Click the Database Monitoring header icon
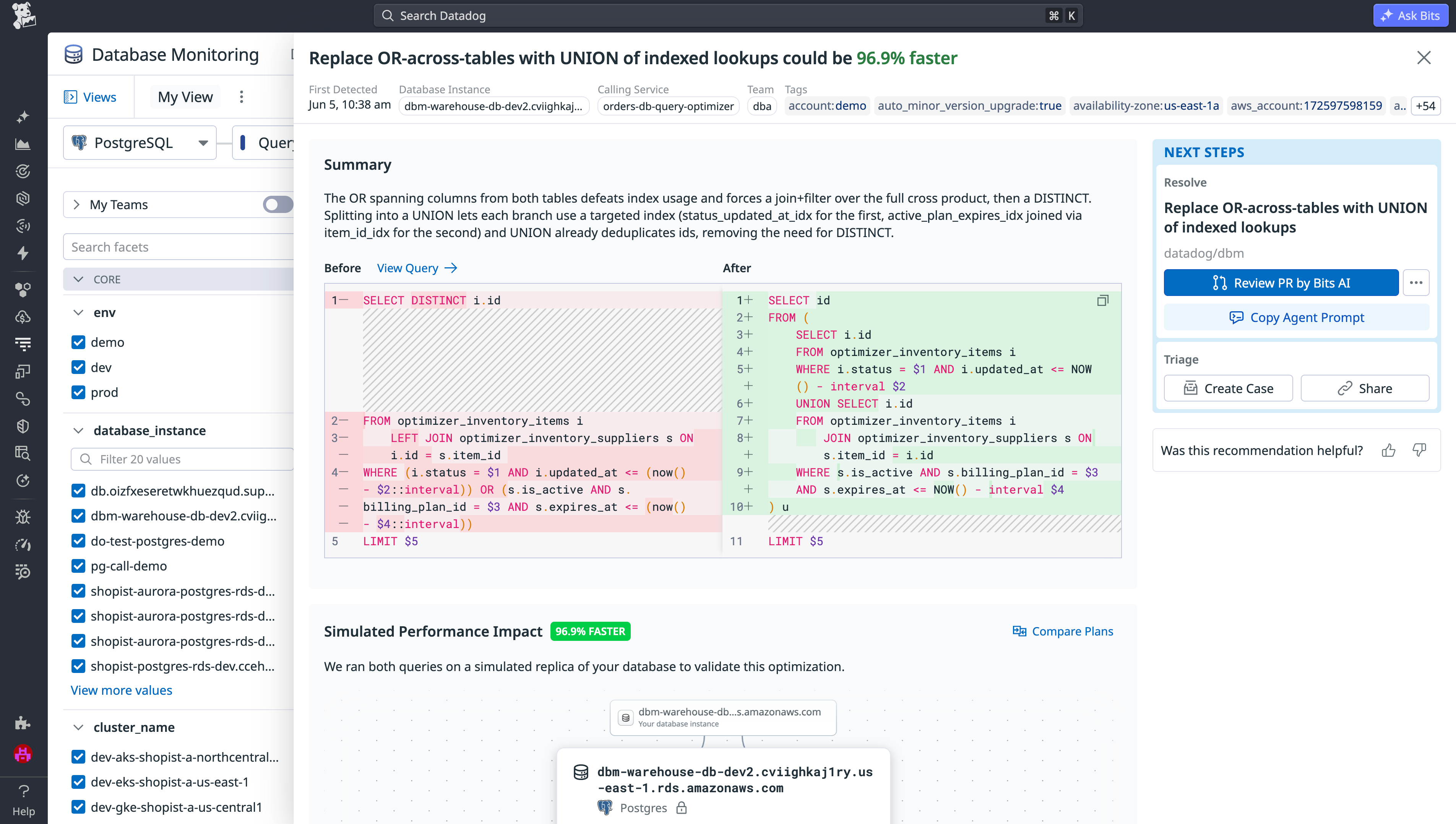This screenshot has height=824, width=1456. [x=73, y=54]
